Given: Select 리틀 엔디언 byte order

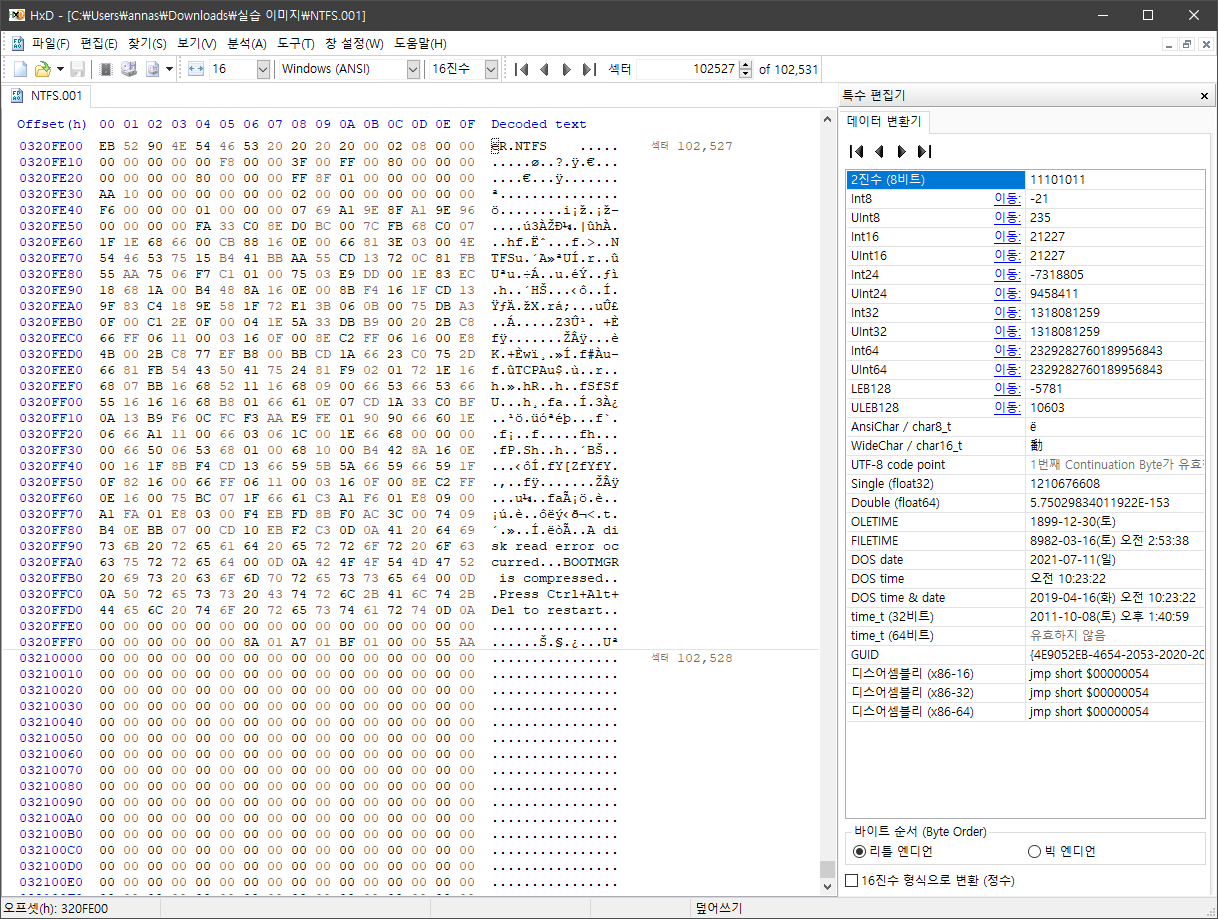Looking at the screenshot, I should pyautogui.click(x=893, y=851).
